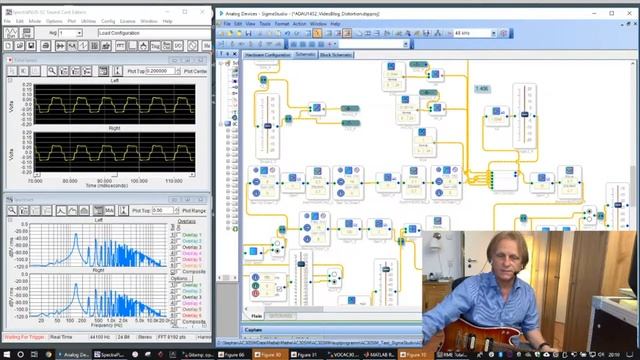The height and width of the screenshot is (360, 640).
Task: Open the Action menu in SigmaStudio
Action: 299,24
